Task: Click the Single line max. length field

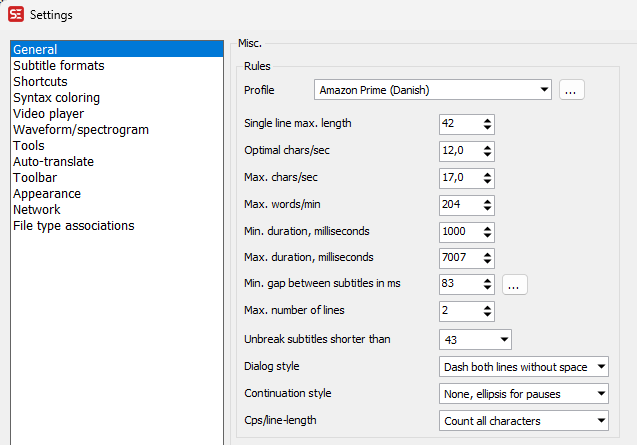Action: (x=460, y=124)
